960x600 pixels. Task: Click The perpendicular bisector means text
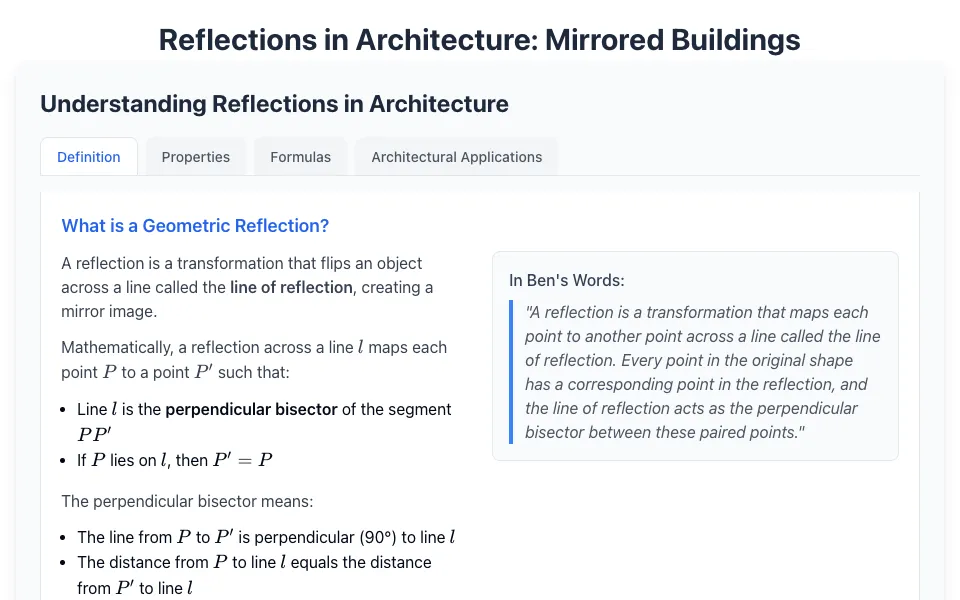(187, 501)
